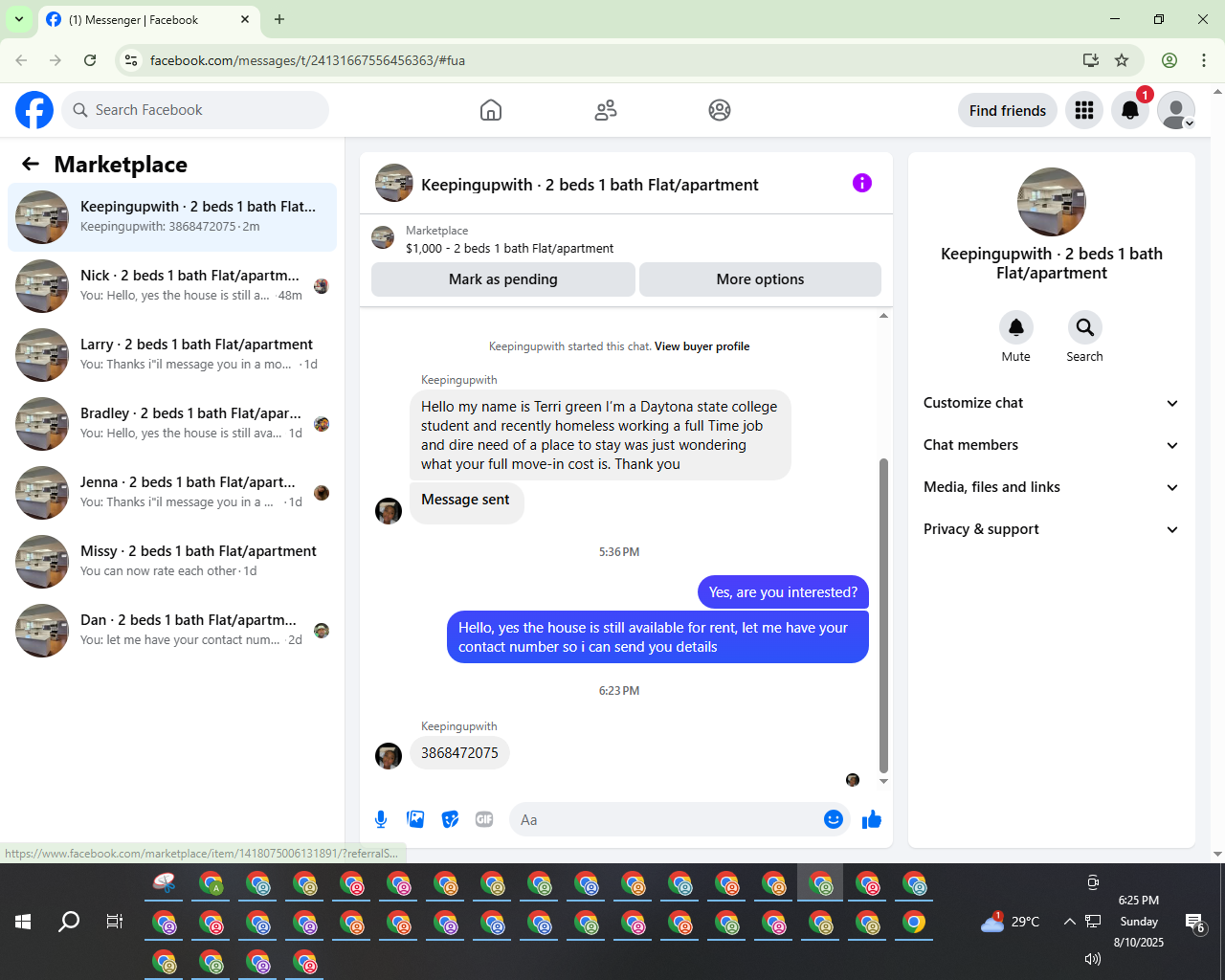Choose a GIF icon
This screenshot has height=980, width=1225.
click(484, 819)
